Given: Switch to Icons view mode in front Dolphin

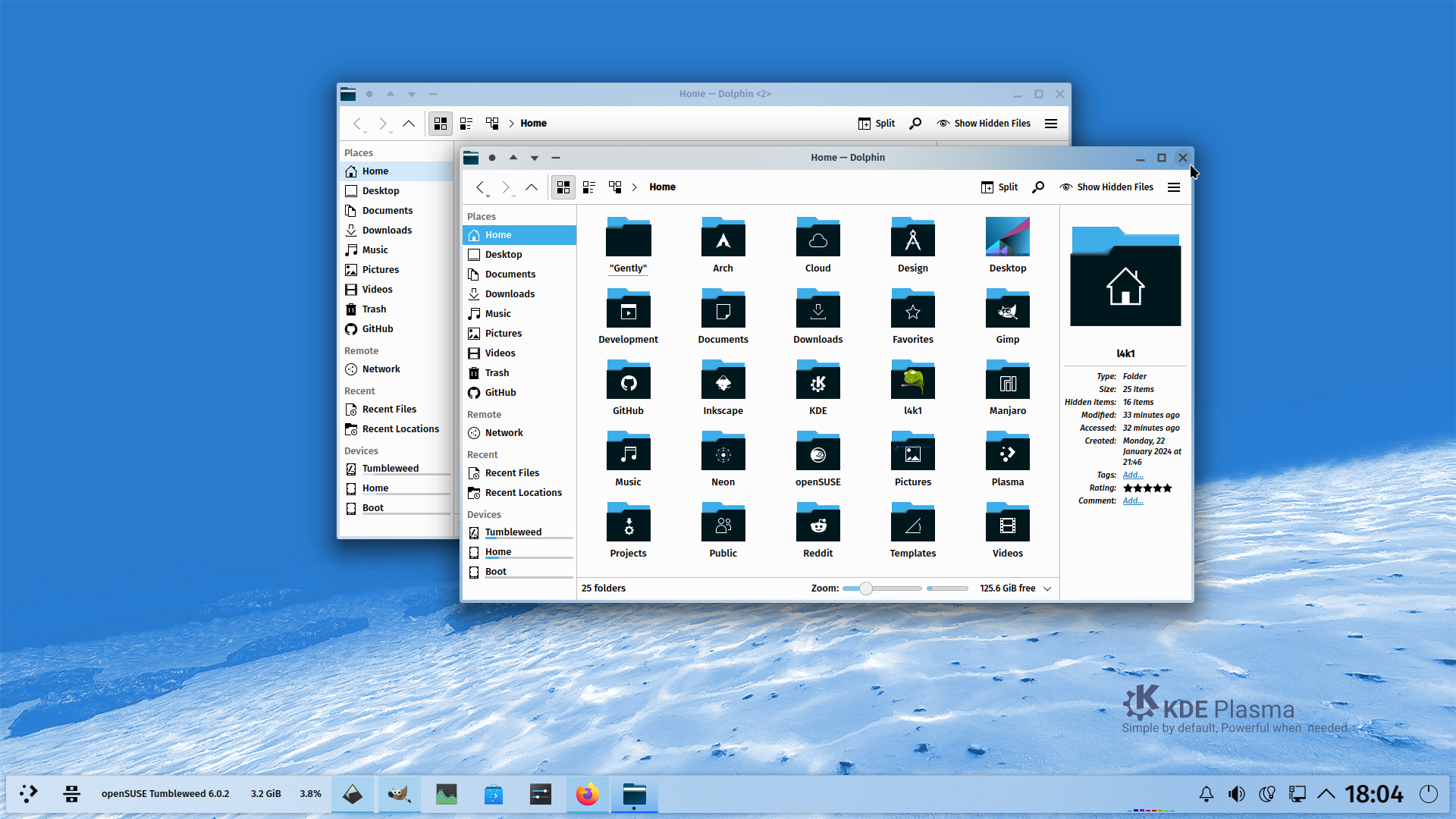Looking at the screenshot, I should coord(563,187).
